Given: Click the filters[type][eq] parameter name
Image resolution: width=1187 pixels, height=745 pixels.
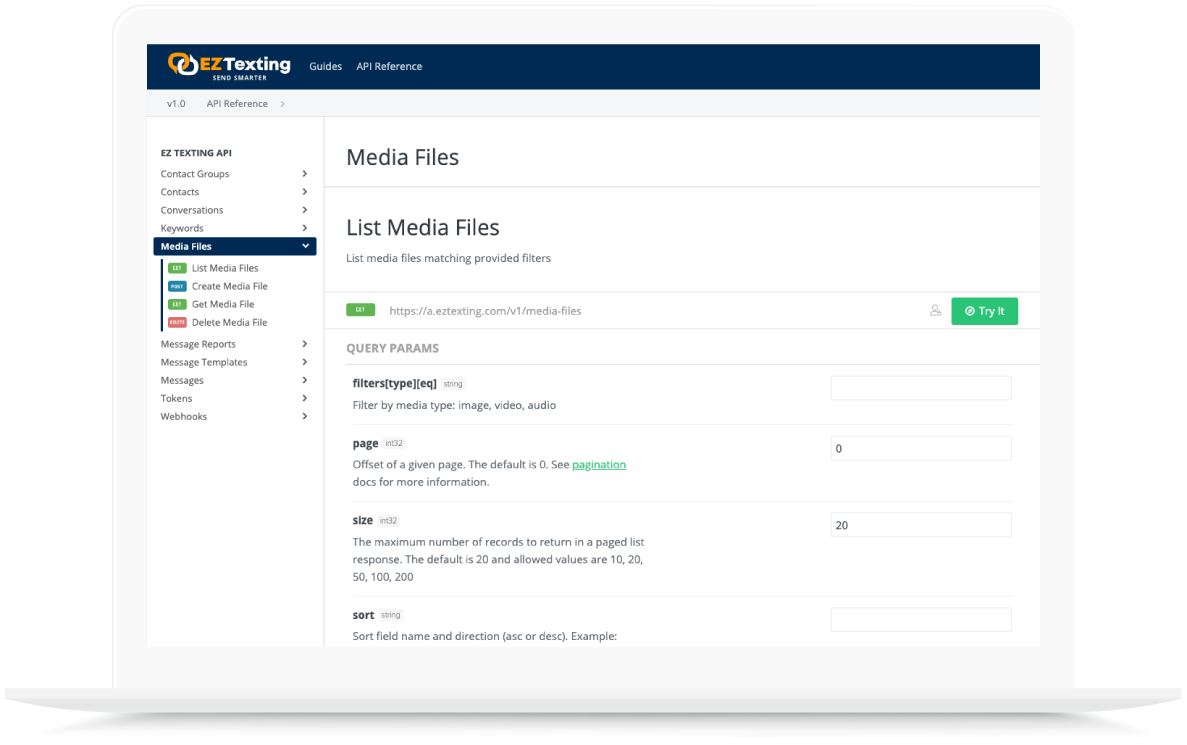Looking at the screenshot, I should coord(394,383).
